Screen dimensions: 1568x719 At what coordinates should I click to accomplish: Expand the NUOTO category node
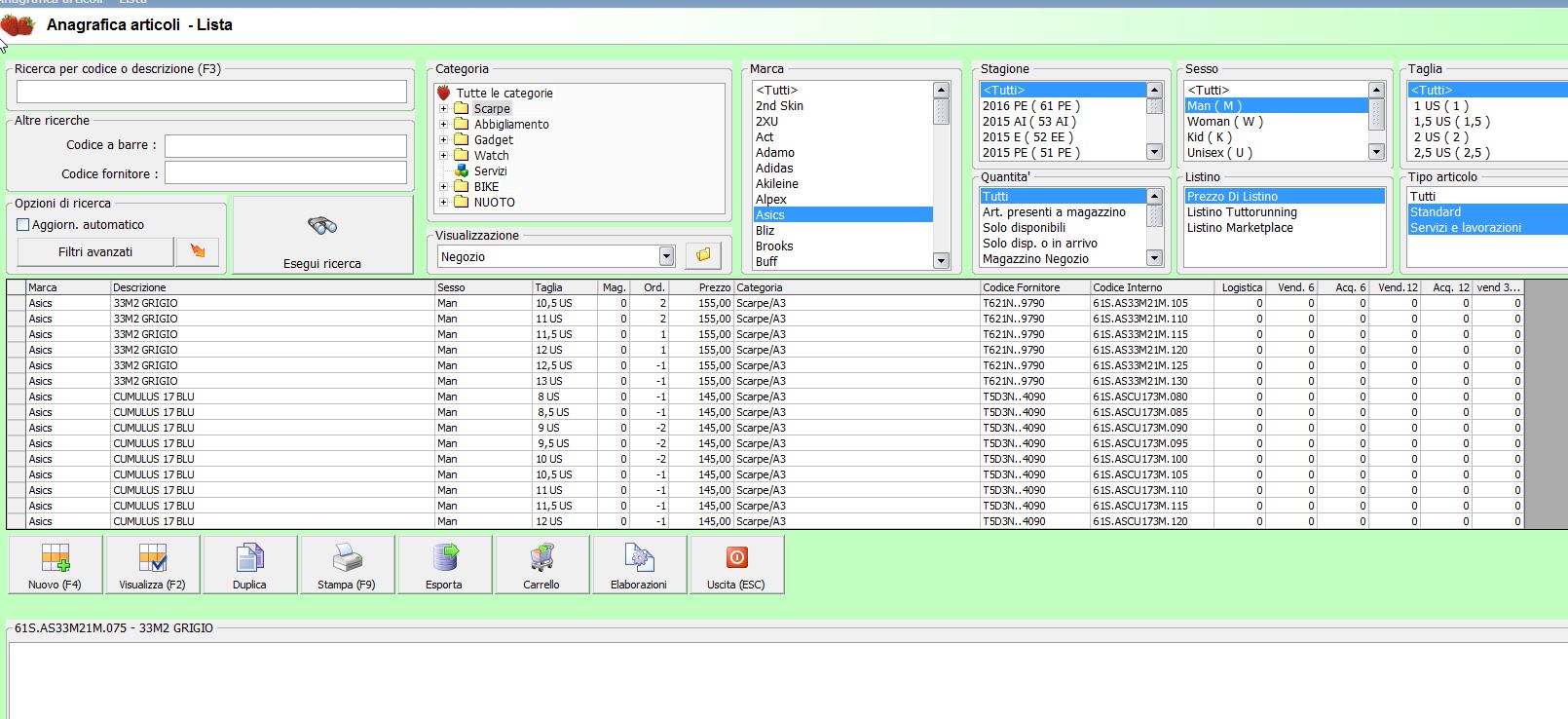[443, 203]
